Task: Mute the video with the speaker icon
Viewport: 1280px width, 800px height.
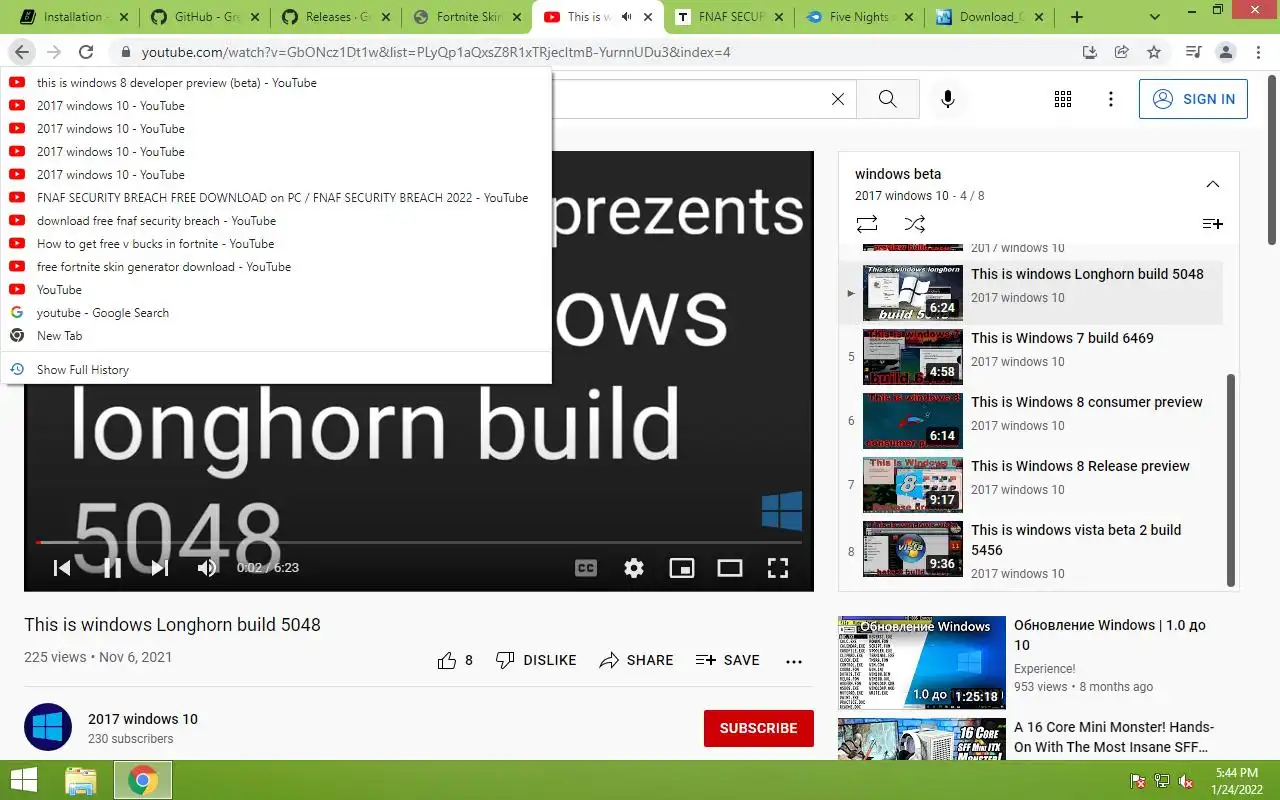Action: [x=207, y=568]
